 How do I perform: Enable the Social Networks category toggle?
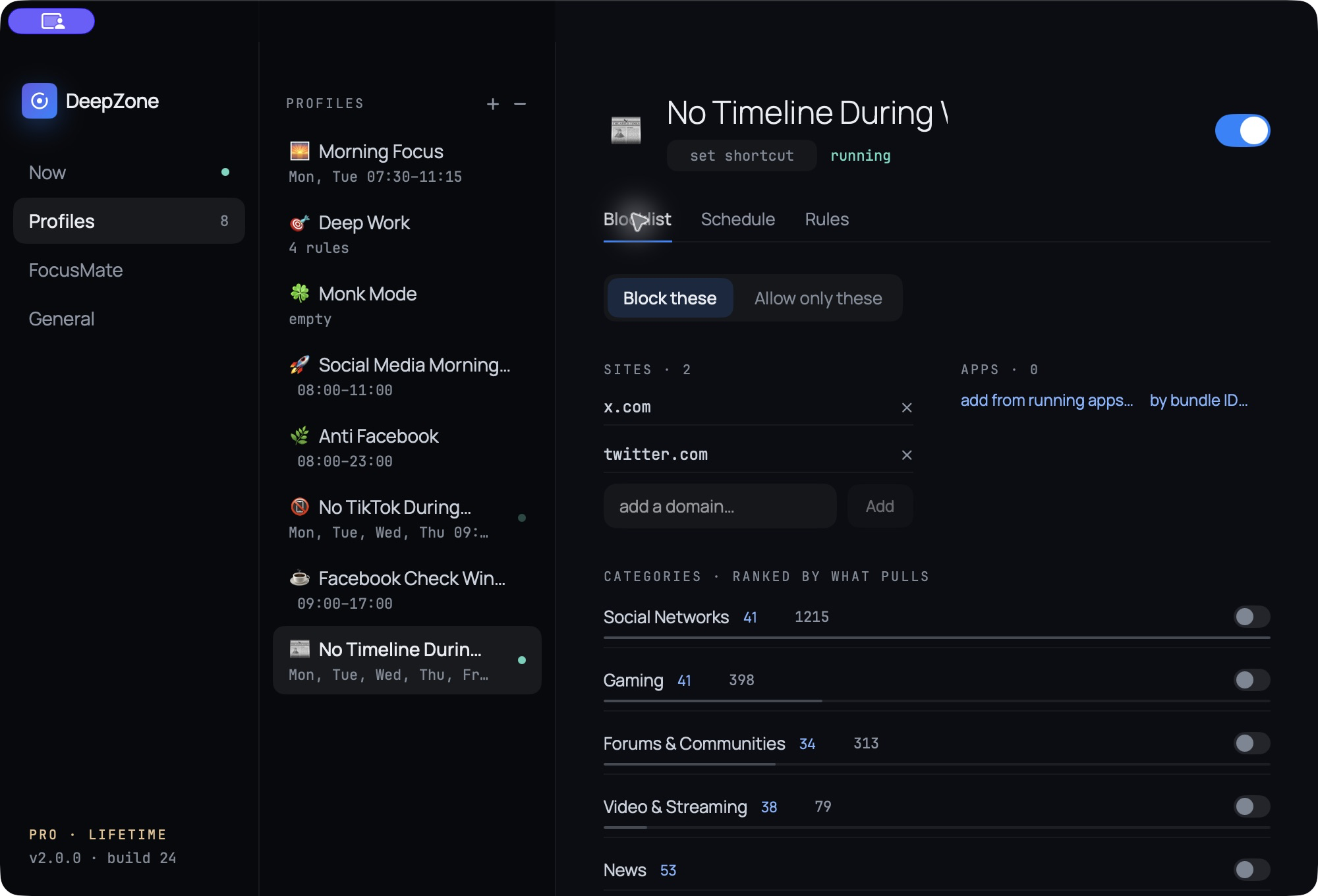1251,617
